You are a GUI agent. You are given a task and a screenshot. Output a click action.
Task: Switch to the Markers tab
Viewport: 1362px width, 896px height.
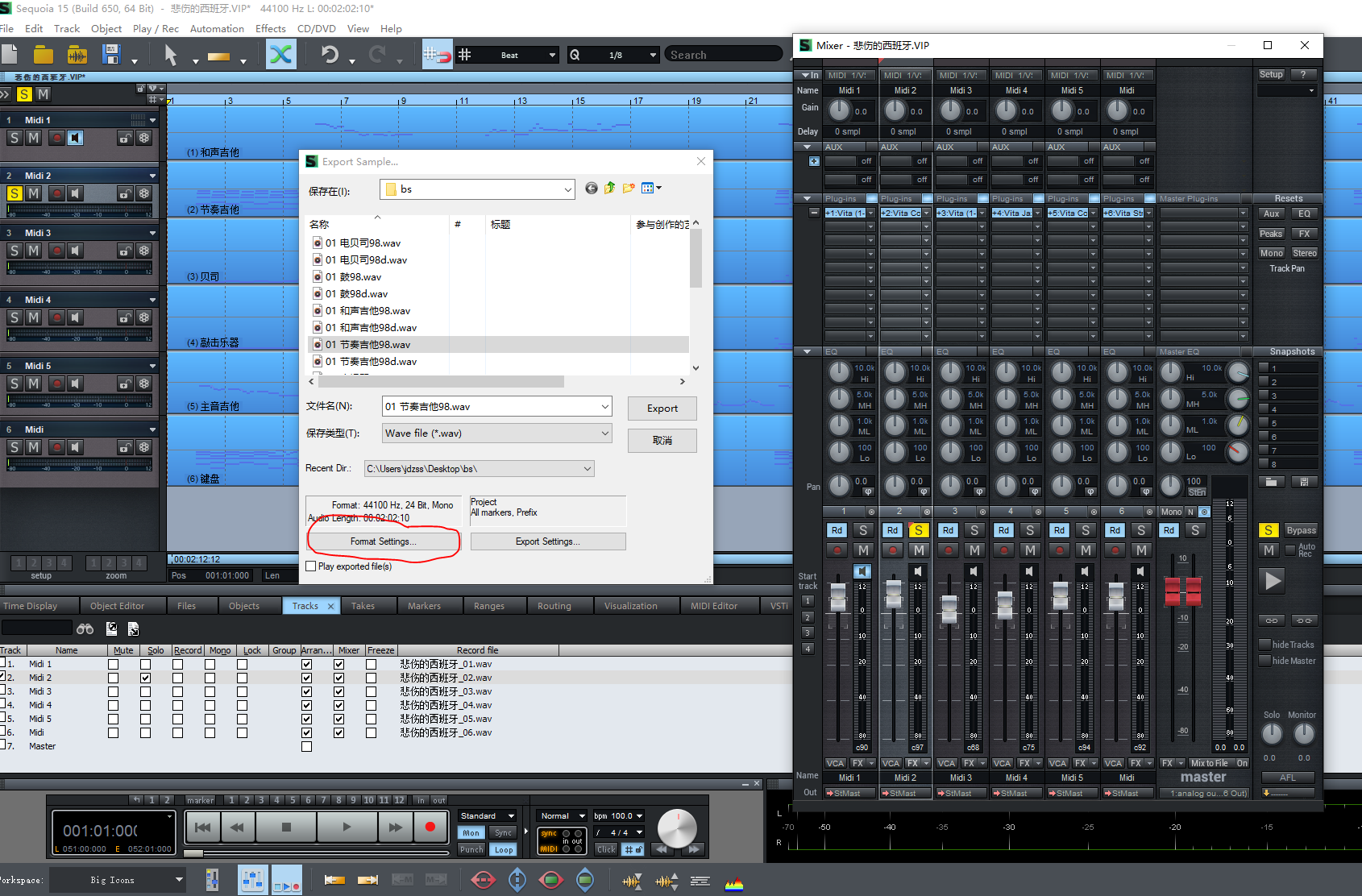click(425, 606)
